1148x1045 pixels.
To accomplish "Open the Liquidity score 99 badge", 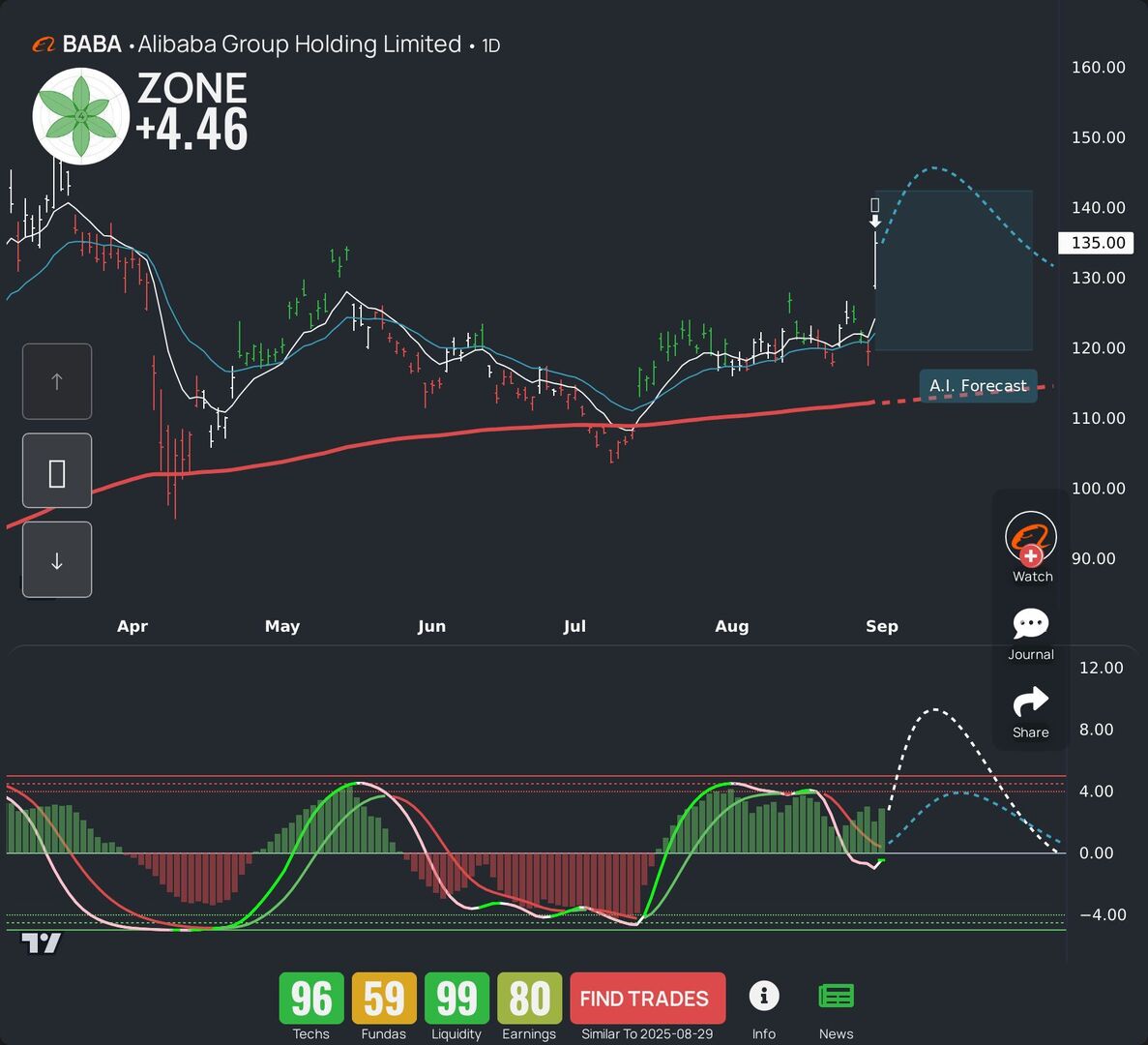I will tap(456, 999).
